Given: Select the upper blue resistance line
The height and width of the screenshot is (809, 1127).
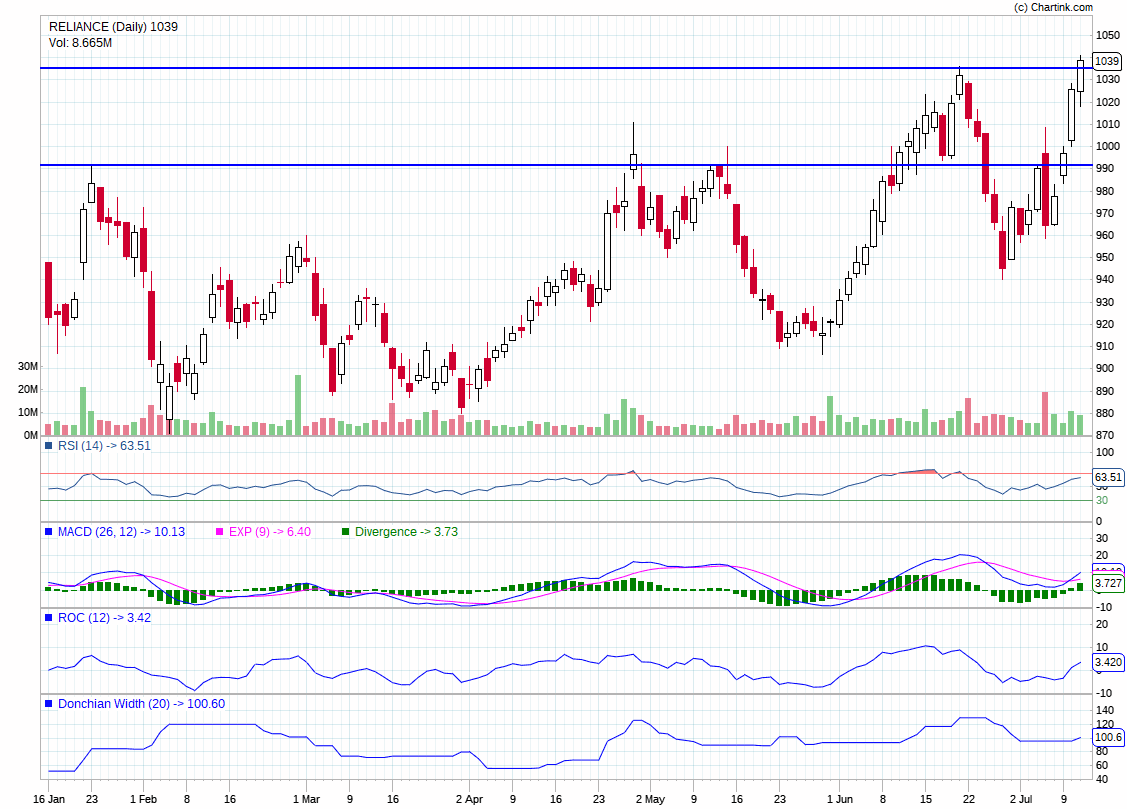Looking at the screenshot, I should point(550,69).
